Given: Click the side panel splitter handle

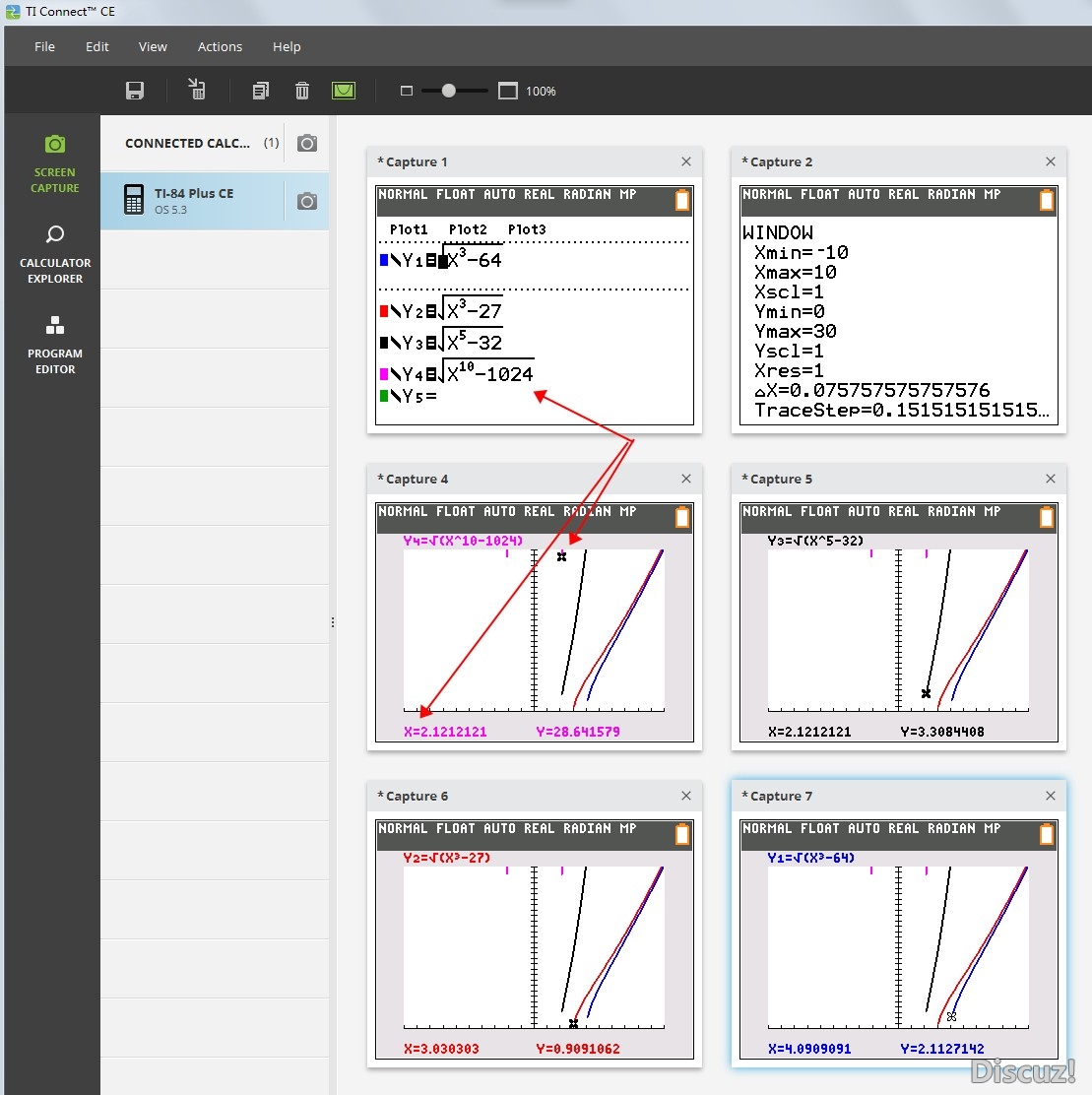Looking at the screenshot, I should point(333,622).
